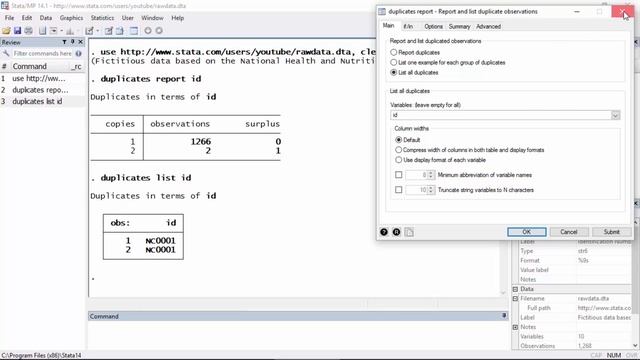
Task: Open the Graphics menu
Action: tap(71, 18)
